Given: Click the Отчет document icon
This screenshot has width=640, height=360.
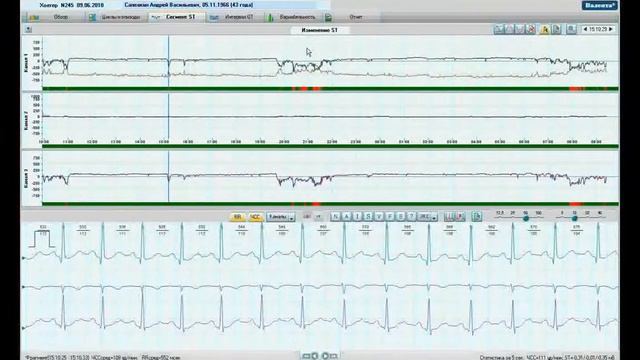Looking at the screenshot, I should 328,18.
